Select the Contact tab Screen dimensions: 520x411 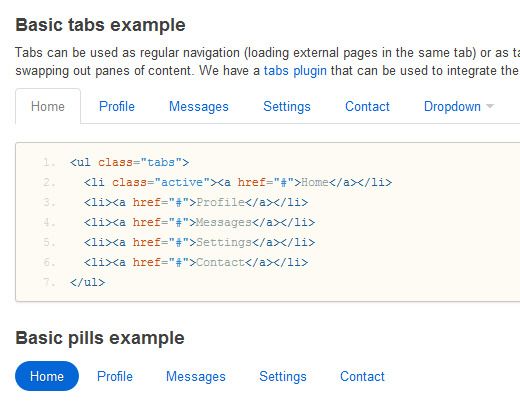pos(367,107)
